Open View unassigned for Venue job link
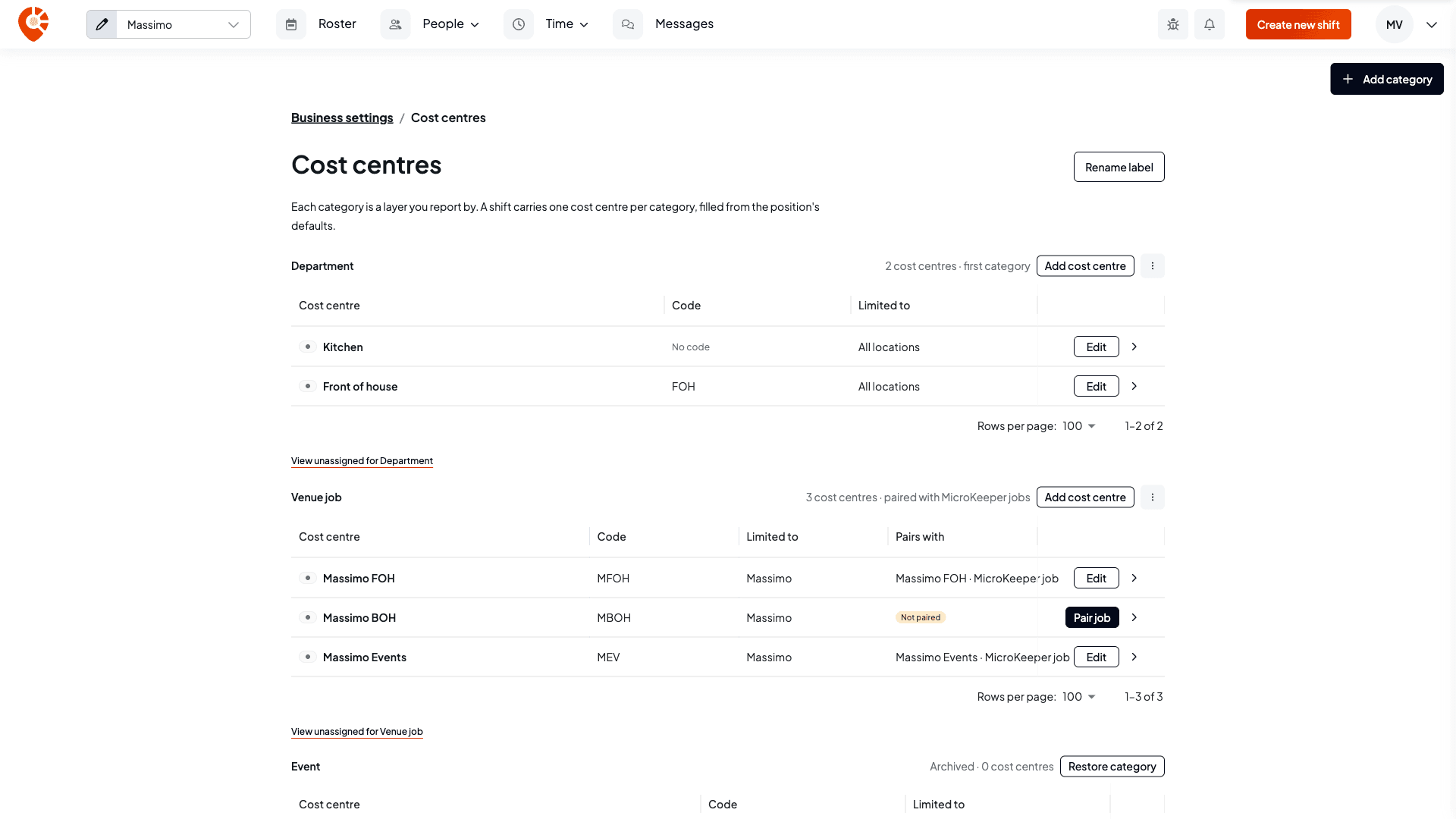Image resolution: width=1456 pixels, height=819 pixels. pyautogui.click(x=357, y=732)
